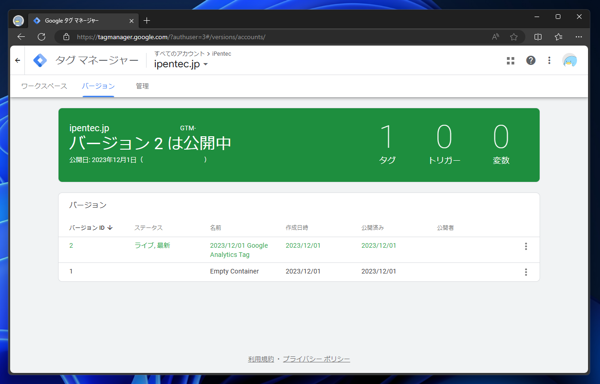Click the ステータス column header
600x384 pixels.
coord(148,228)
